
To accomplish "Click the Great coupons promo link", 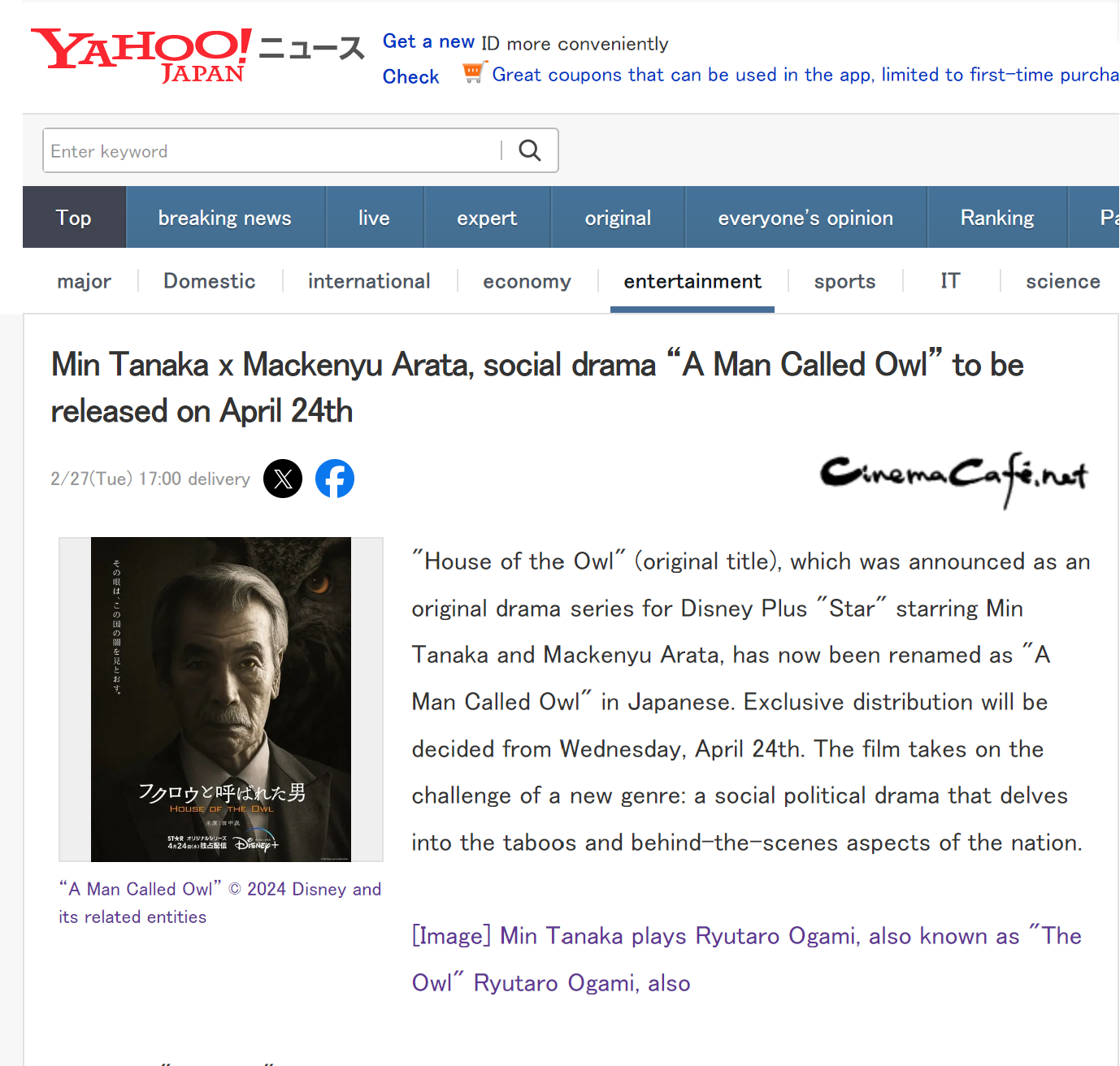I will [805, 75].
